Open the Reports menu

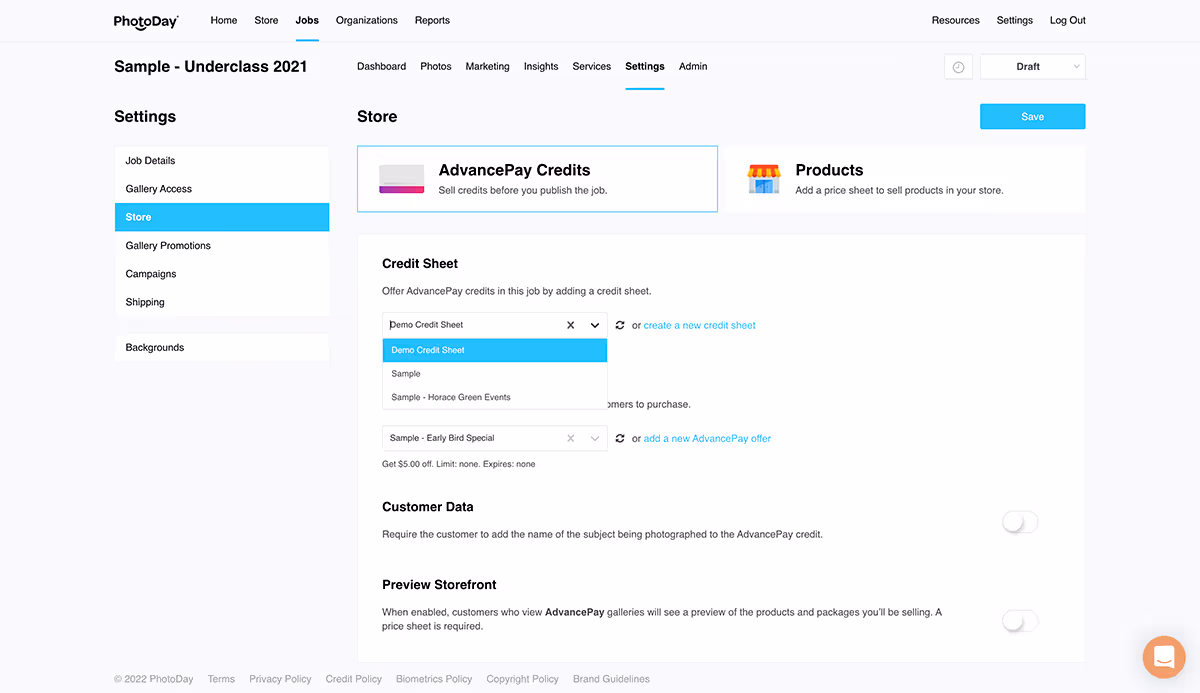tap(432, 20)
